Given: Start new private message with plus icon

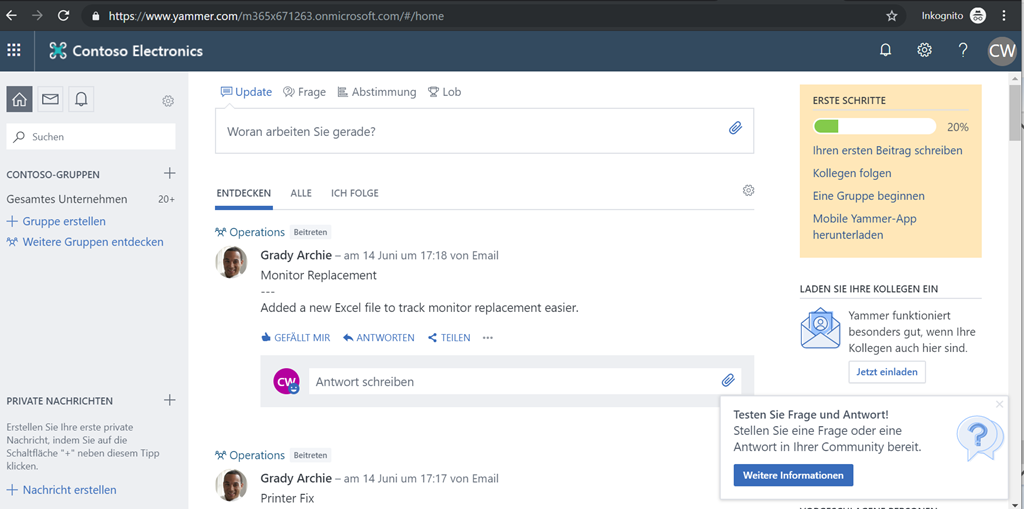Looking at the screenshot, I should pos(169,400).
